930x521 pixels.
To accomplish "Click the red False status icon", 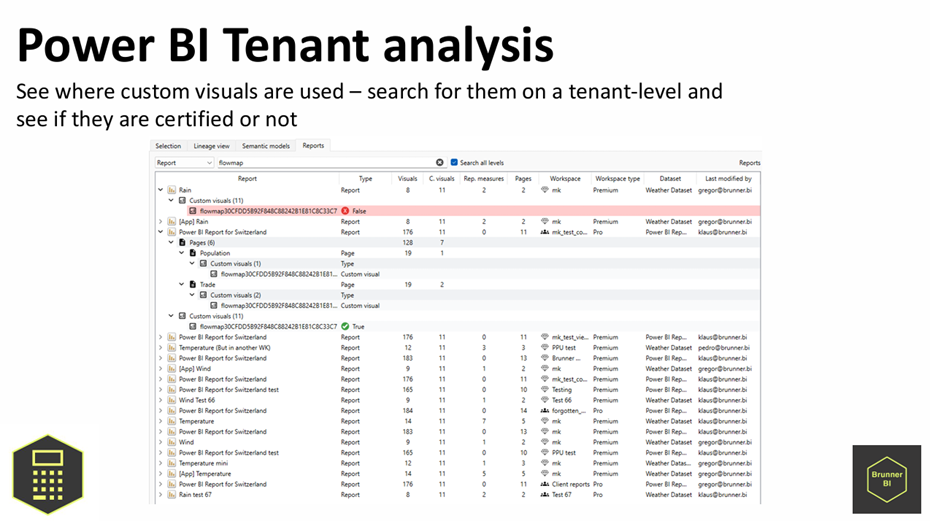I will [x=345, y=211].
